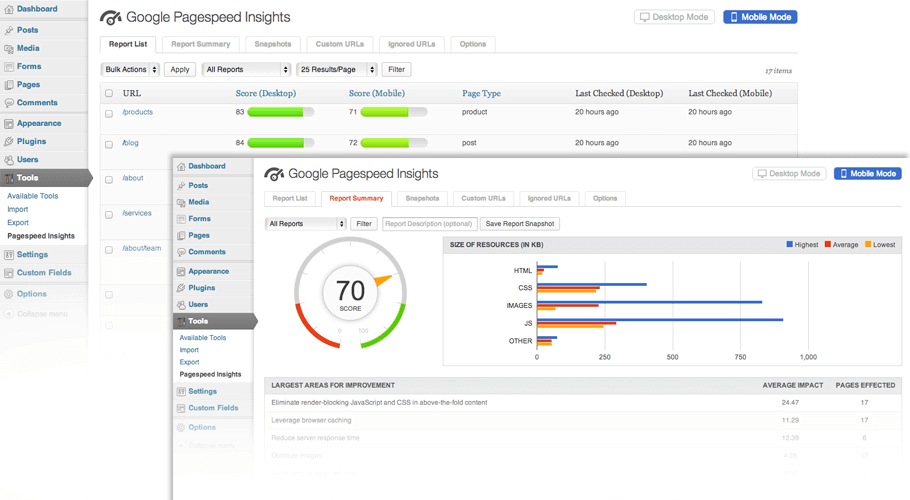Click Comments icon in front window sidebar
Image resolution: width=910 pixels, height=500 pixels.
tap(181, 252)
